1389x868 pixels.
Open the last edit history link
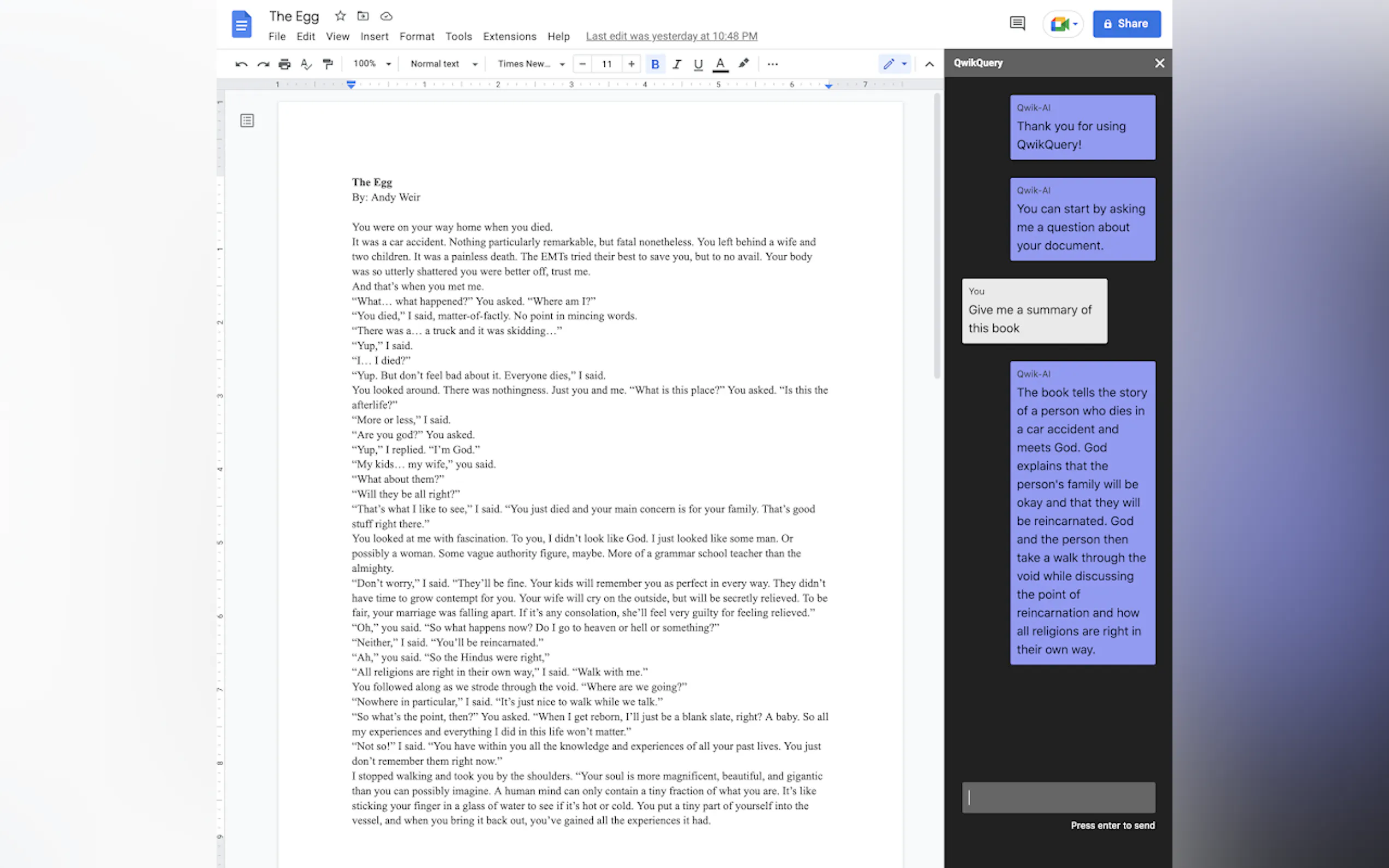671,36
